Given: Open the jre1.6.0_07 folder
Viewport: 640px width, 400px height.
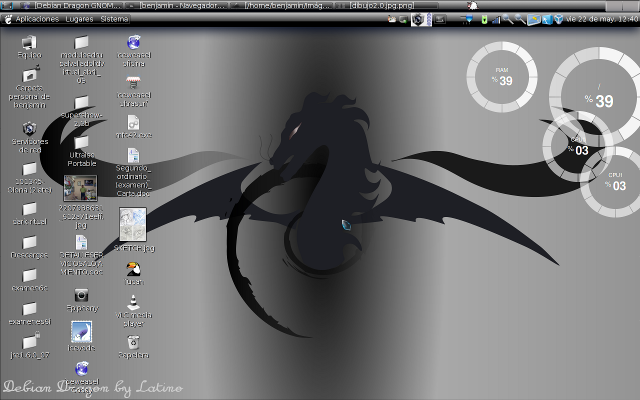Looking at the screenshot, I should (x=30, y=341).
